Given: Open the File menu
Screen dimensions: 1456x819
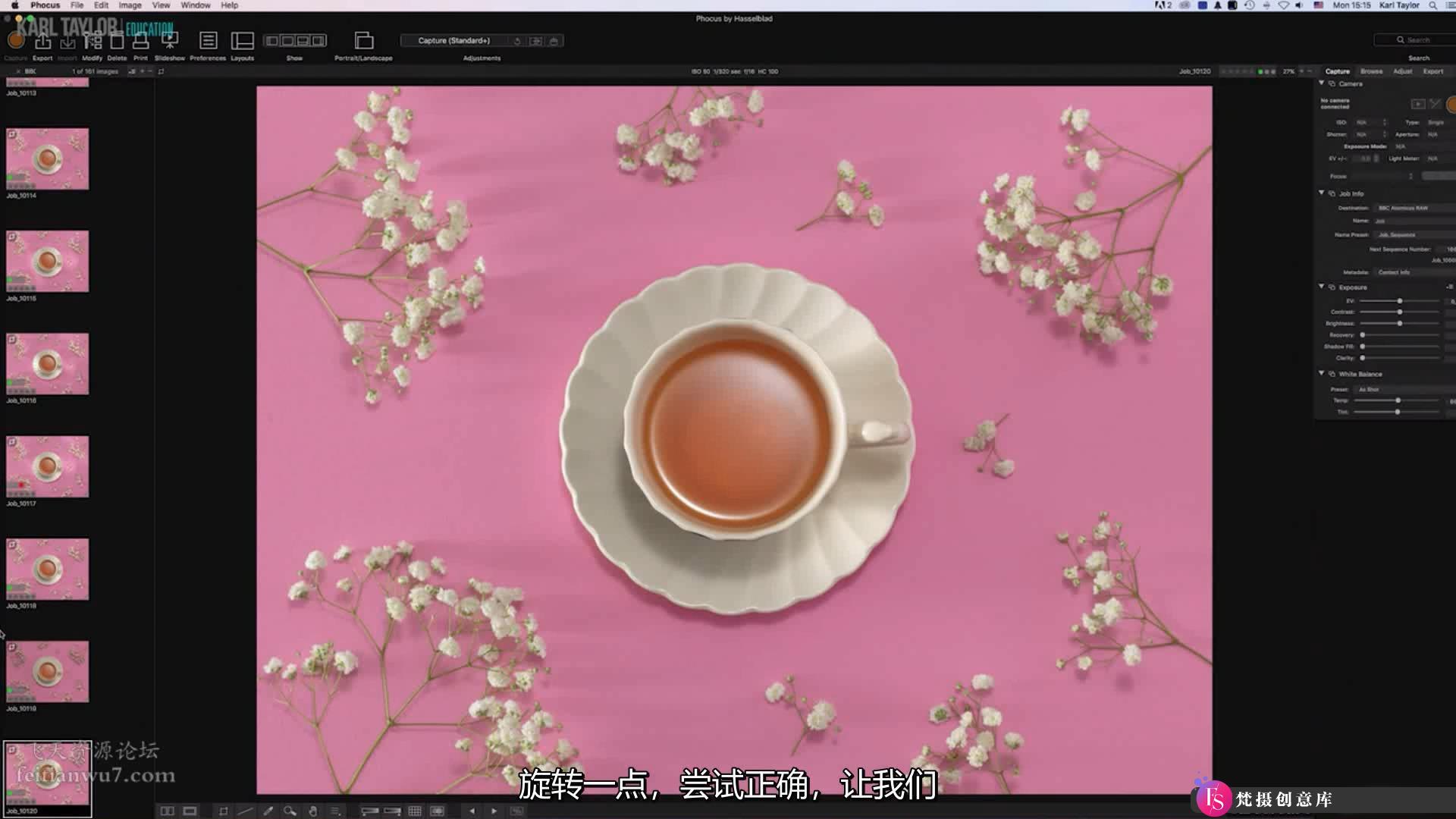Looking at the screenshot, I should (77, 5).
